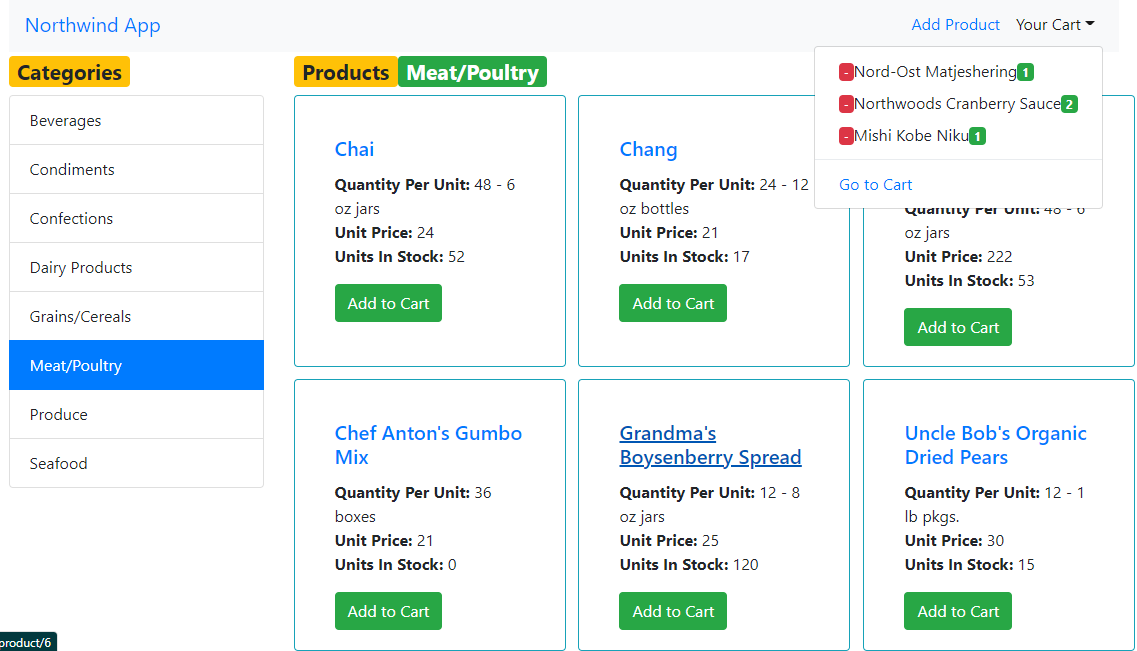Click the yellow Products heading badge
Image resolution: width=1137 pixels, height=651 pixels.
(346, 72)
